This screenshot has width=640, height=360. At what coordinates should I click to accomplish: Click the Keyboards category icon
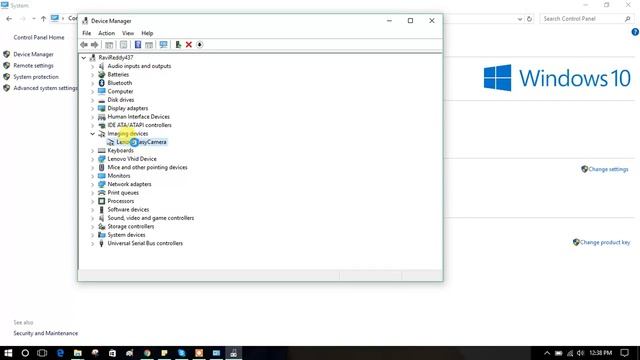coord(102,150)
